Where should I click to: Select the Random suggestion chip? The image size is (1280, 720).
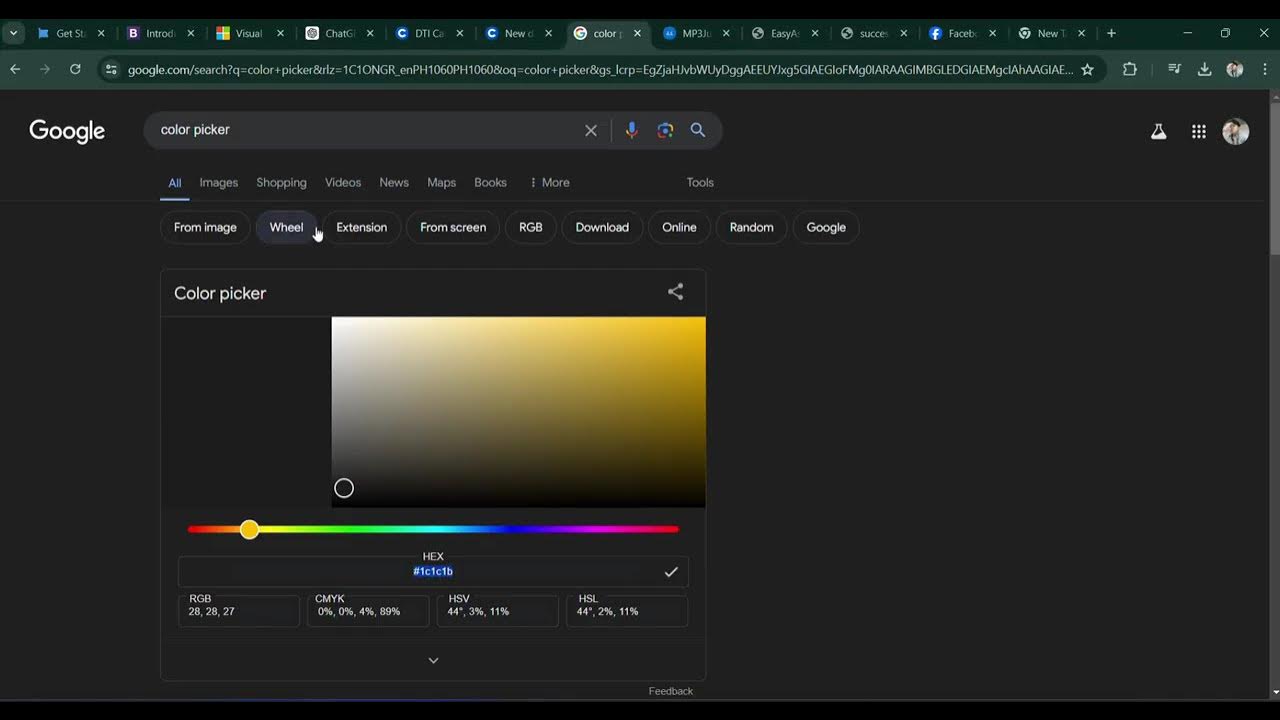click(751, 227)
